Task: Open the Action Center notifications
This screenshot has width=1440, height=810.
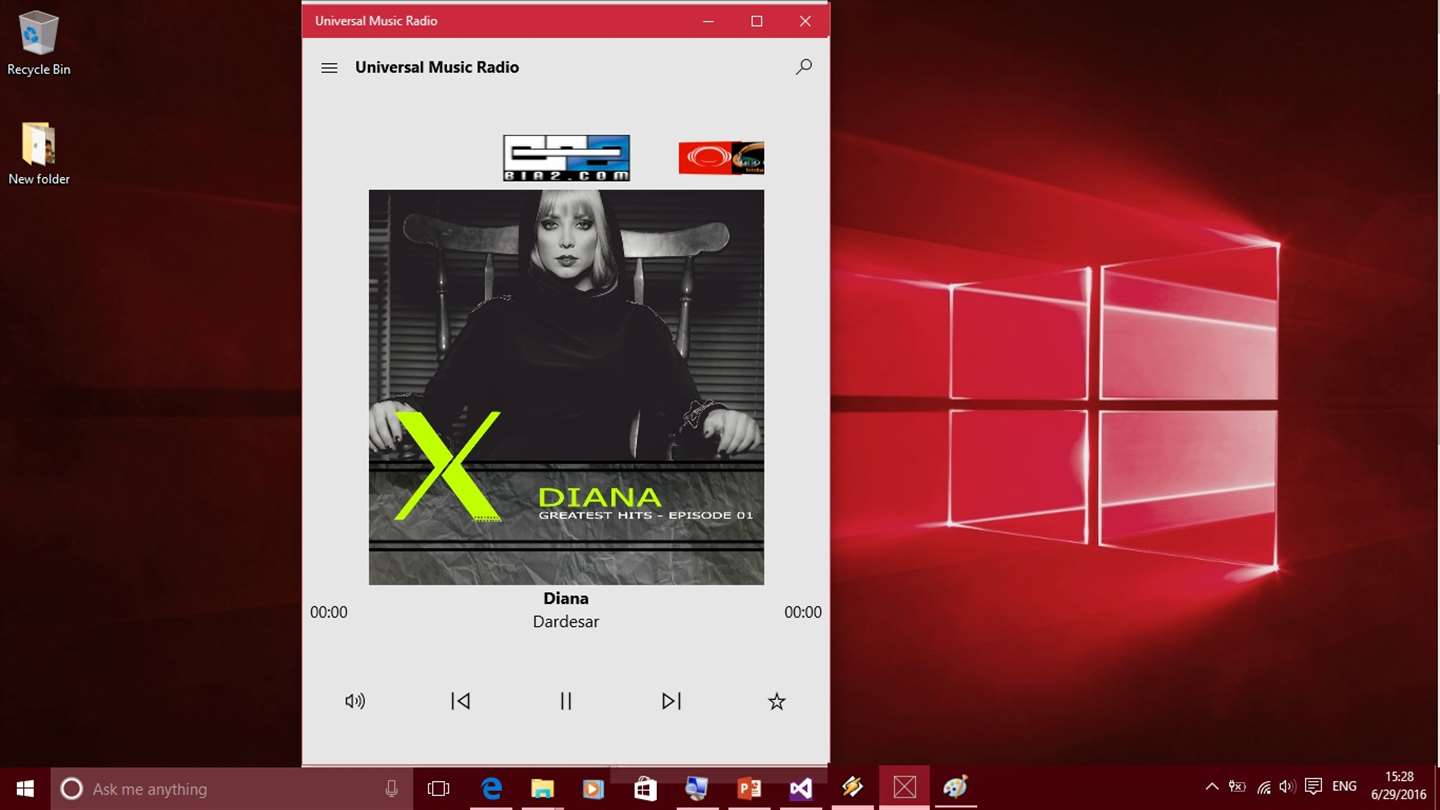Action: (x=1314, y=787)
